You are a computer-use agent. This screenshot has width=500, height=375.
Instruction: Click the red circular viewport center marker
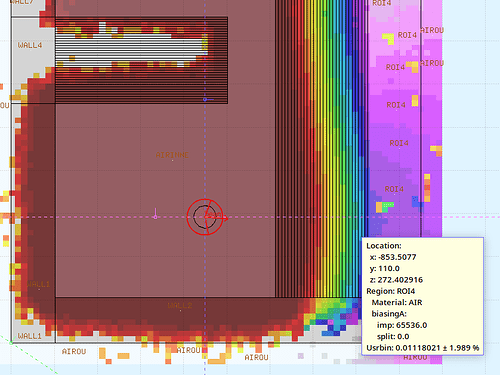[205, 217]
